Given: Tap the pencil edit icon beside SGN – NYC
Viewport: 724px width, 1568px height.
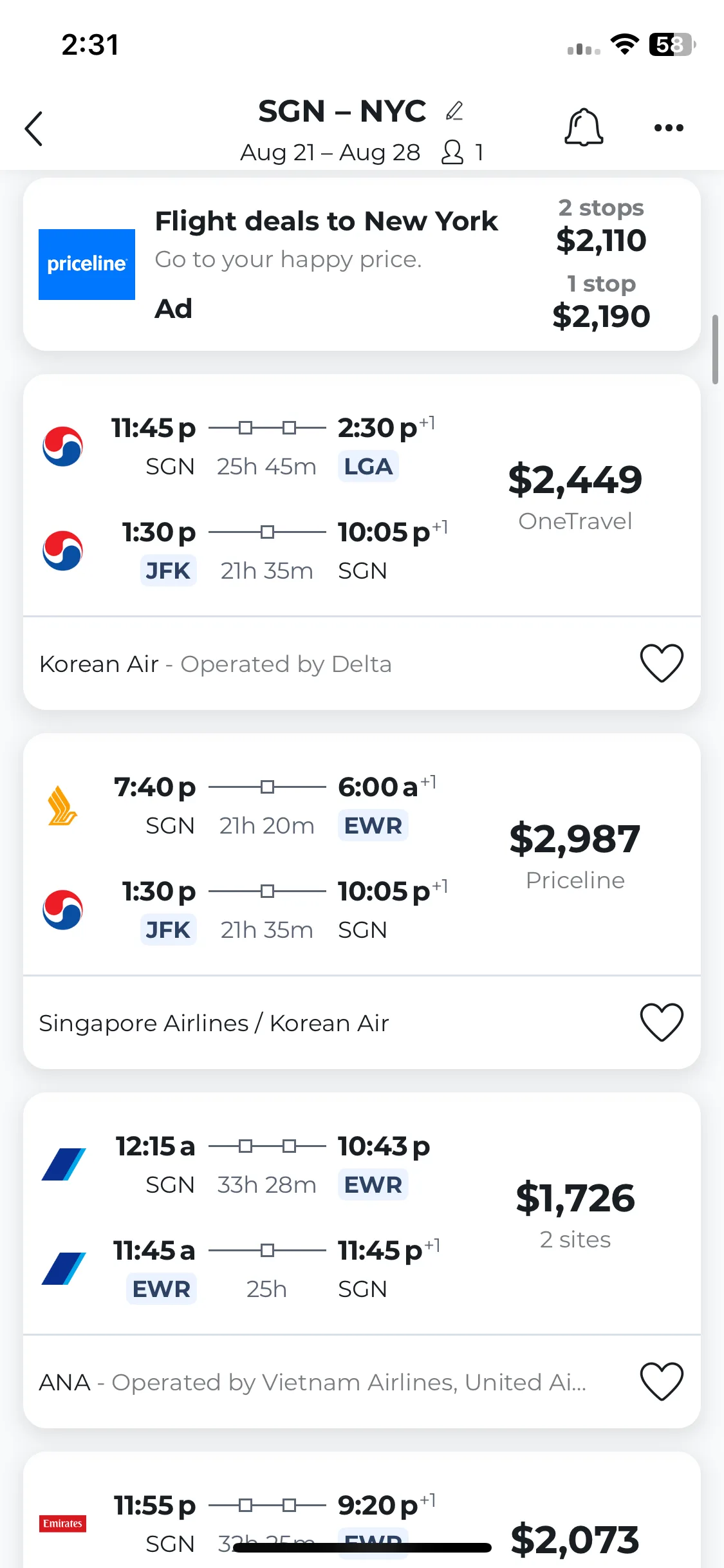Looking at the screenshot, I should pos(454,111).
